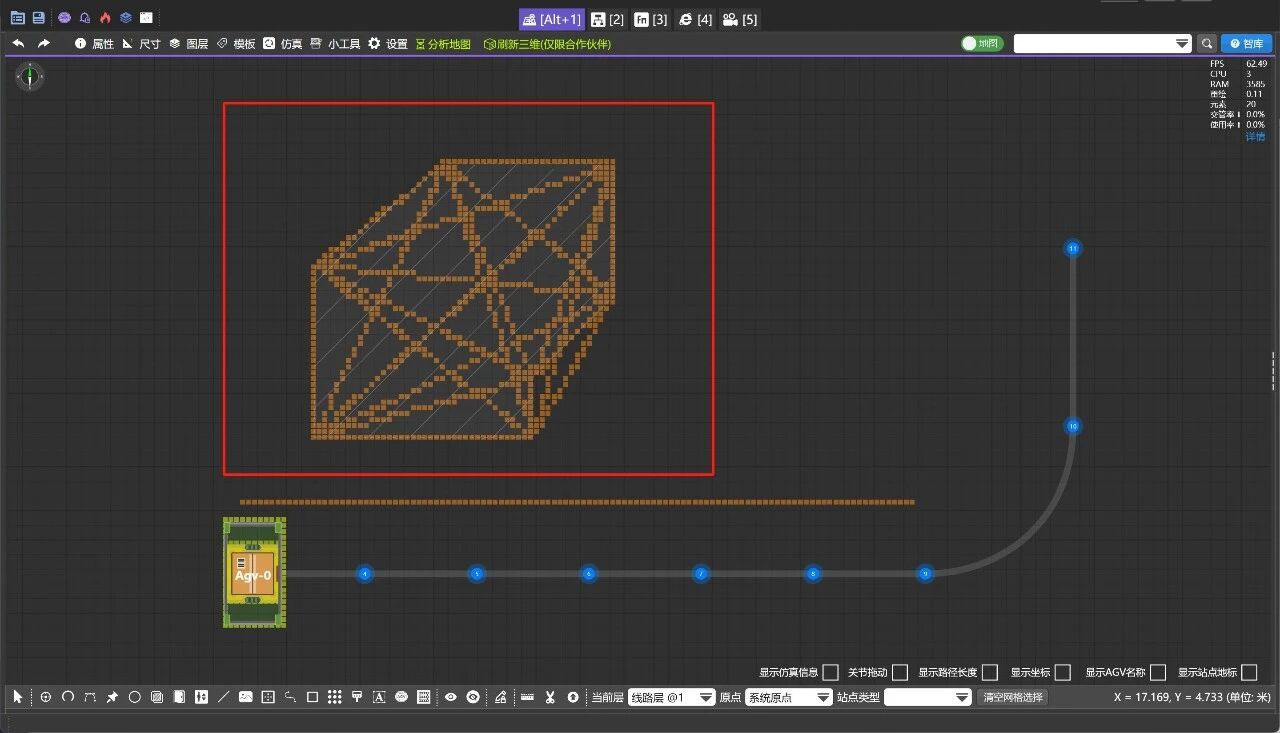Select the text box 'A' tool
1280x733 pixels.
click(379, 697)
